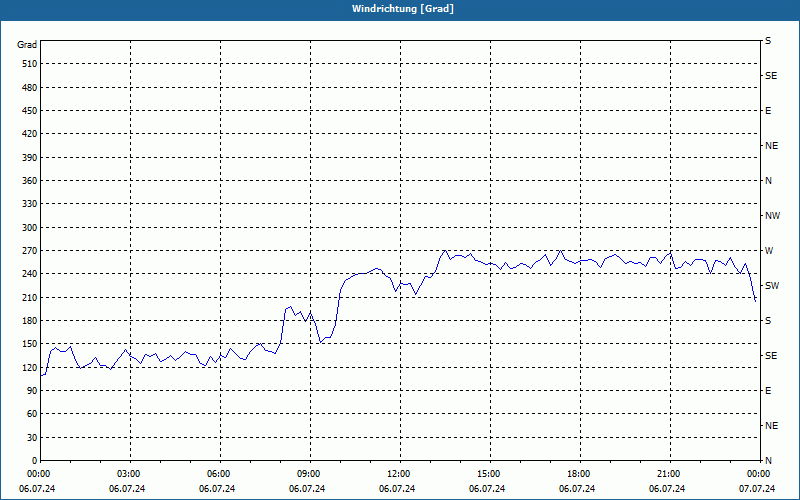Click the 07.07.24 date label
This screenshot has width=800, height=500.
tap(757, 489)
